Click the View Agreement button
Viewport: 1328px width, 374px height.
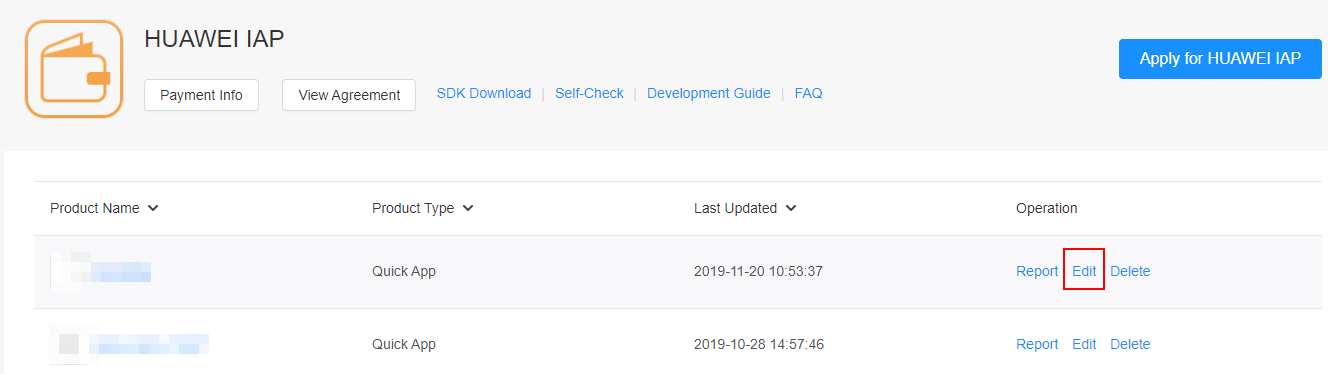(x=349, y=95)
